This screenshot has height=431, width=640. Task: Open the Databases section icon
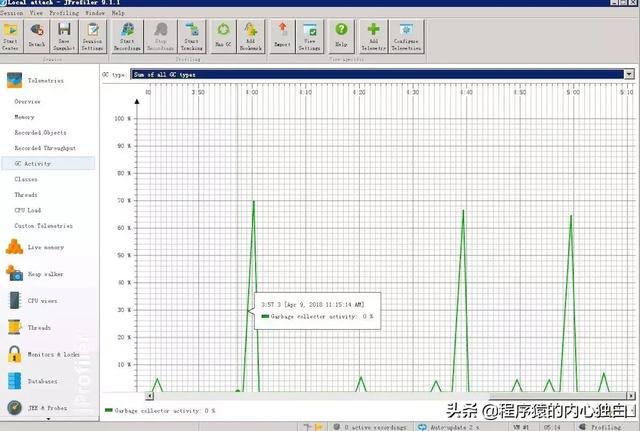point(14,381)
